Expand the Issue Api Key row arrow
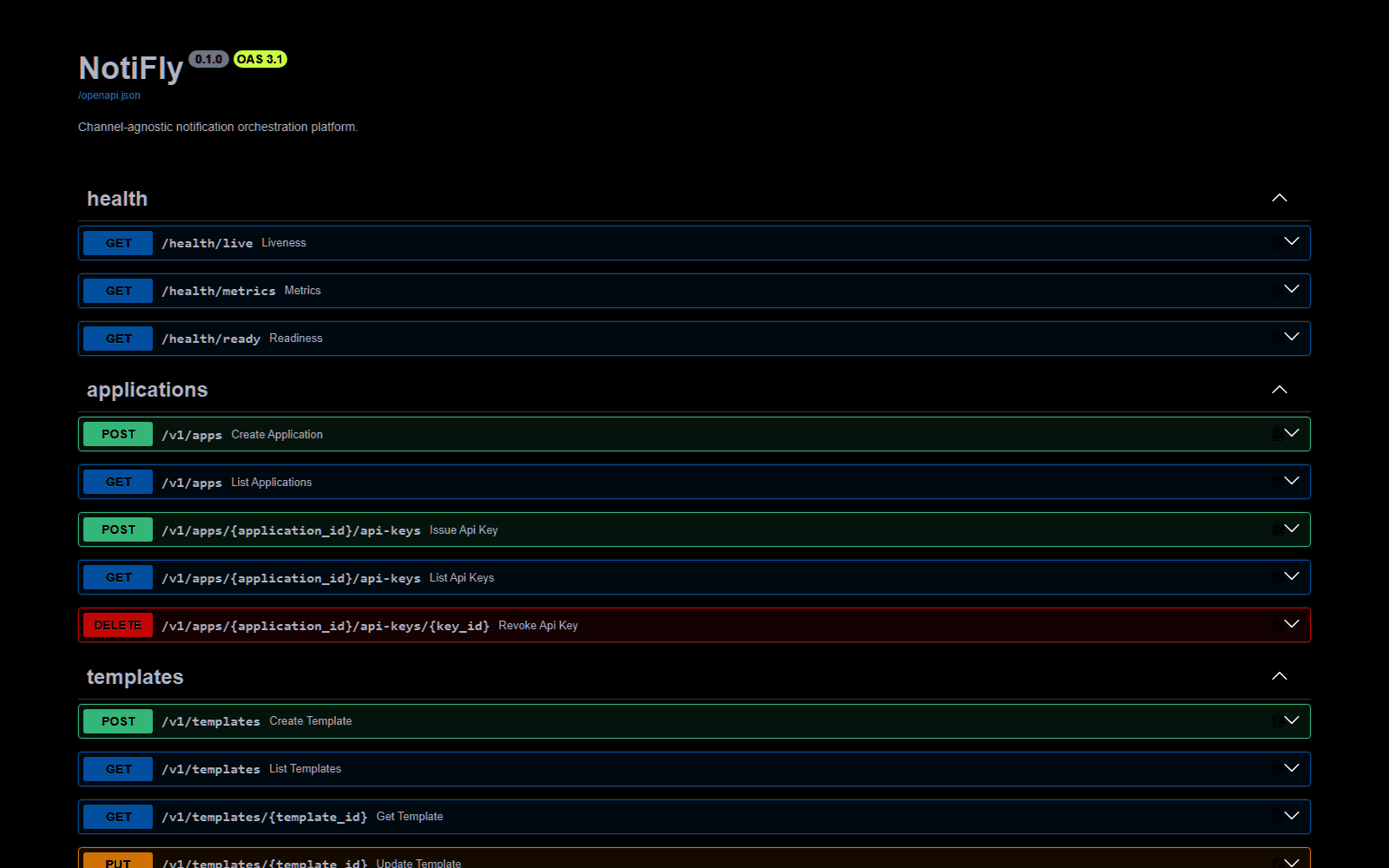The height and width of the screenshot is (868, 1389). point(1292,529)
